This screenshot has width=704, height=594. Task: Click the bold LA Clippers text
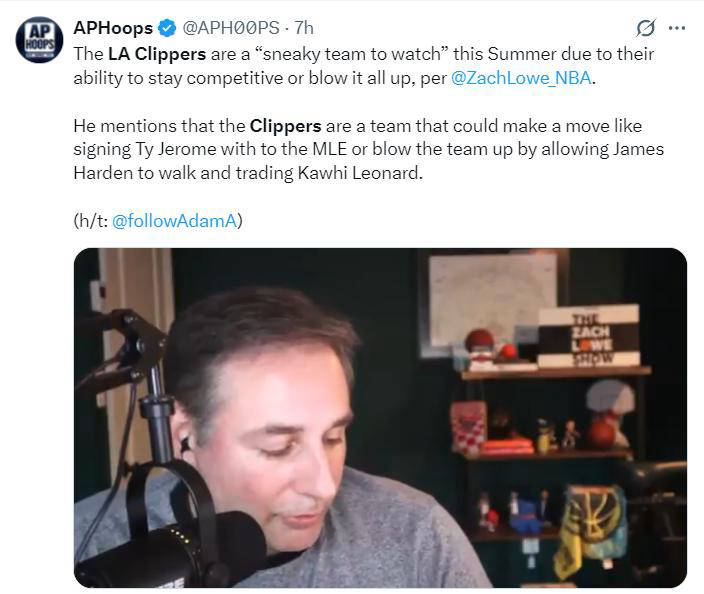(157, 54)
